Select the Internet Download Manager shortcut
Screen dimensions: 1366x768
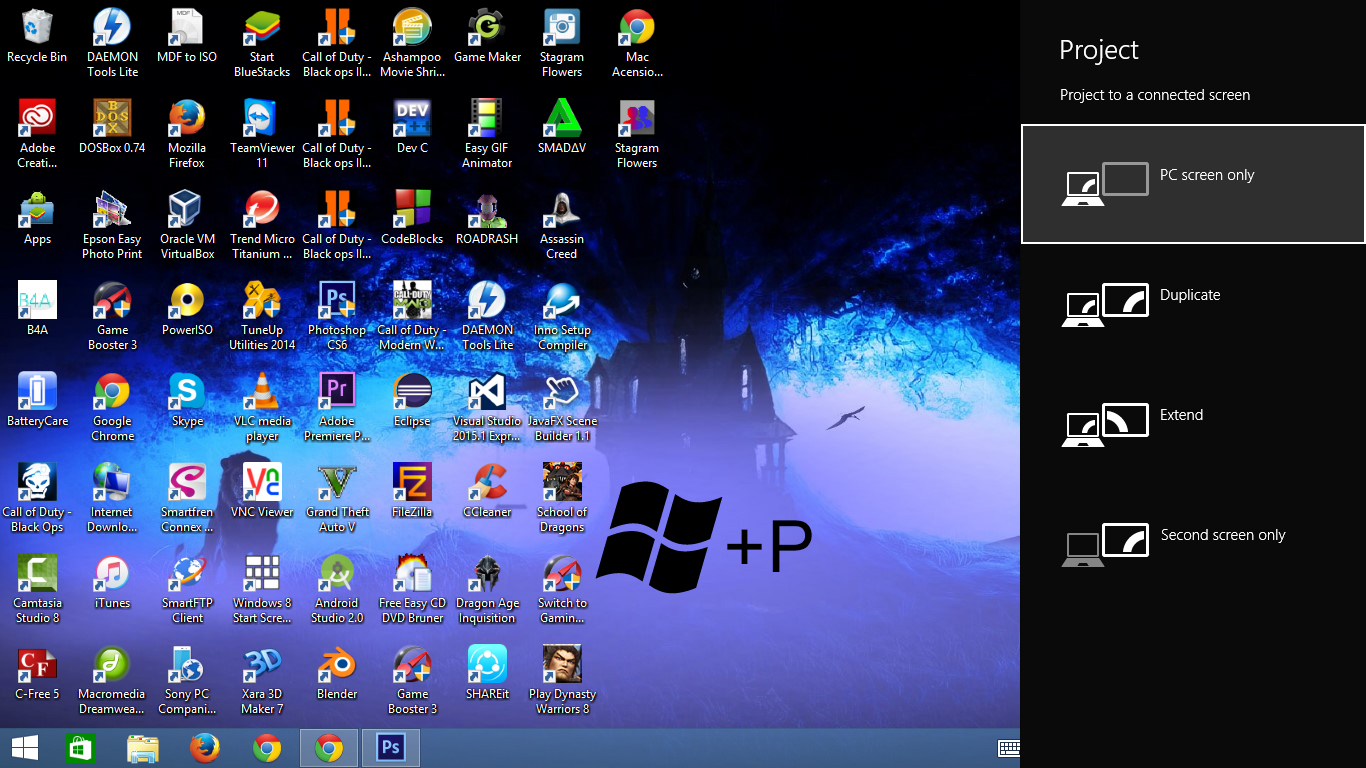[x=112, y=499]
